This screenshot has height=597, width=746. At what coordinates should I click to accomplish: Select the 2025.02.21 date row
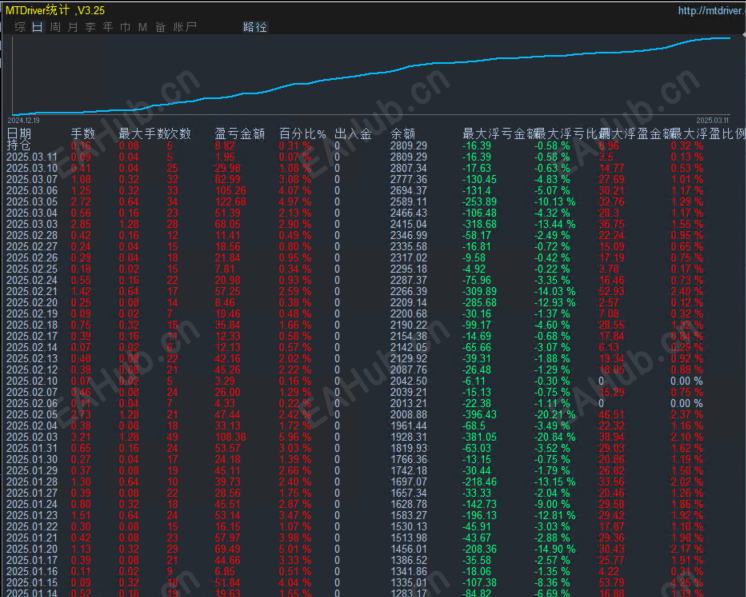pos(32,291)
